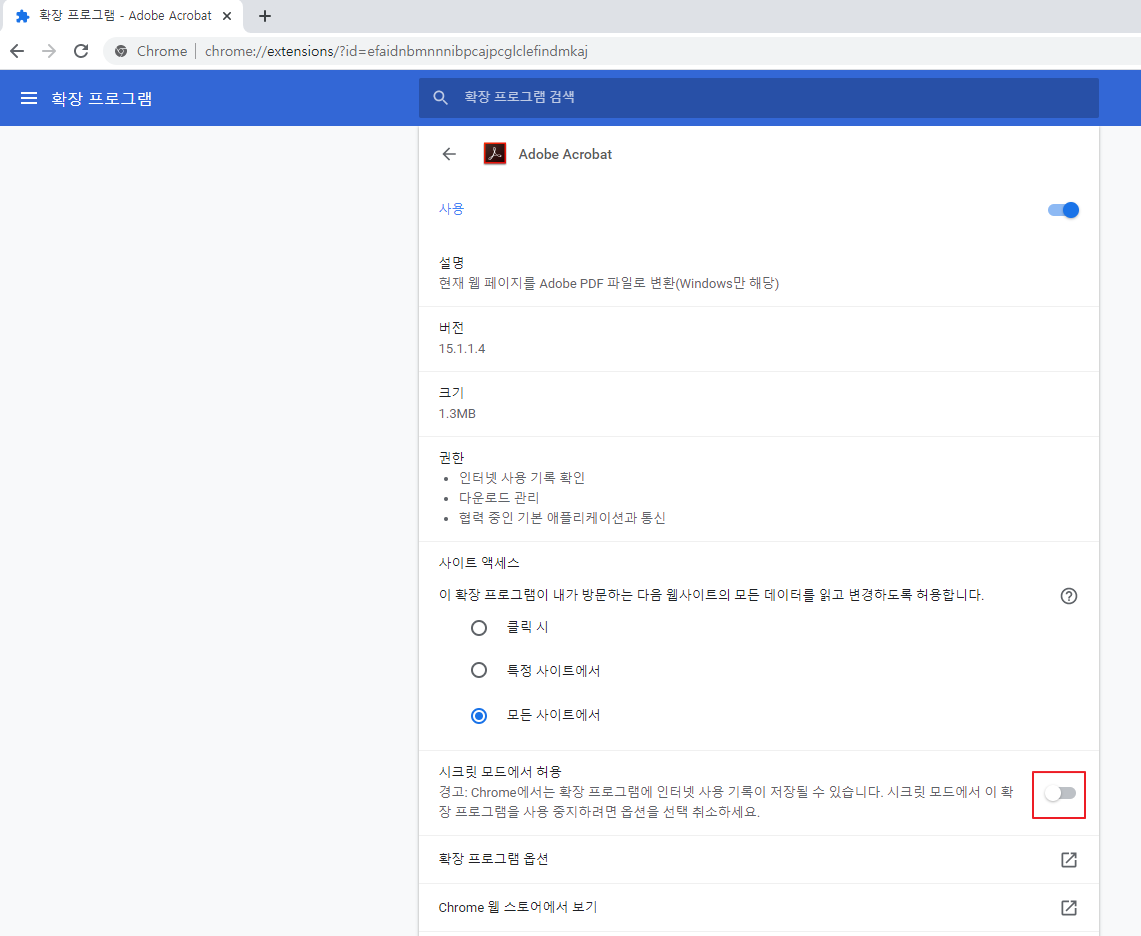Click the puzzle favicon on the tab
Viewport: 1141px width, 936px height.
pyautogui.click(x=23, y=16)
